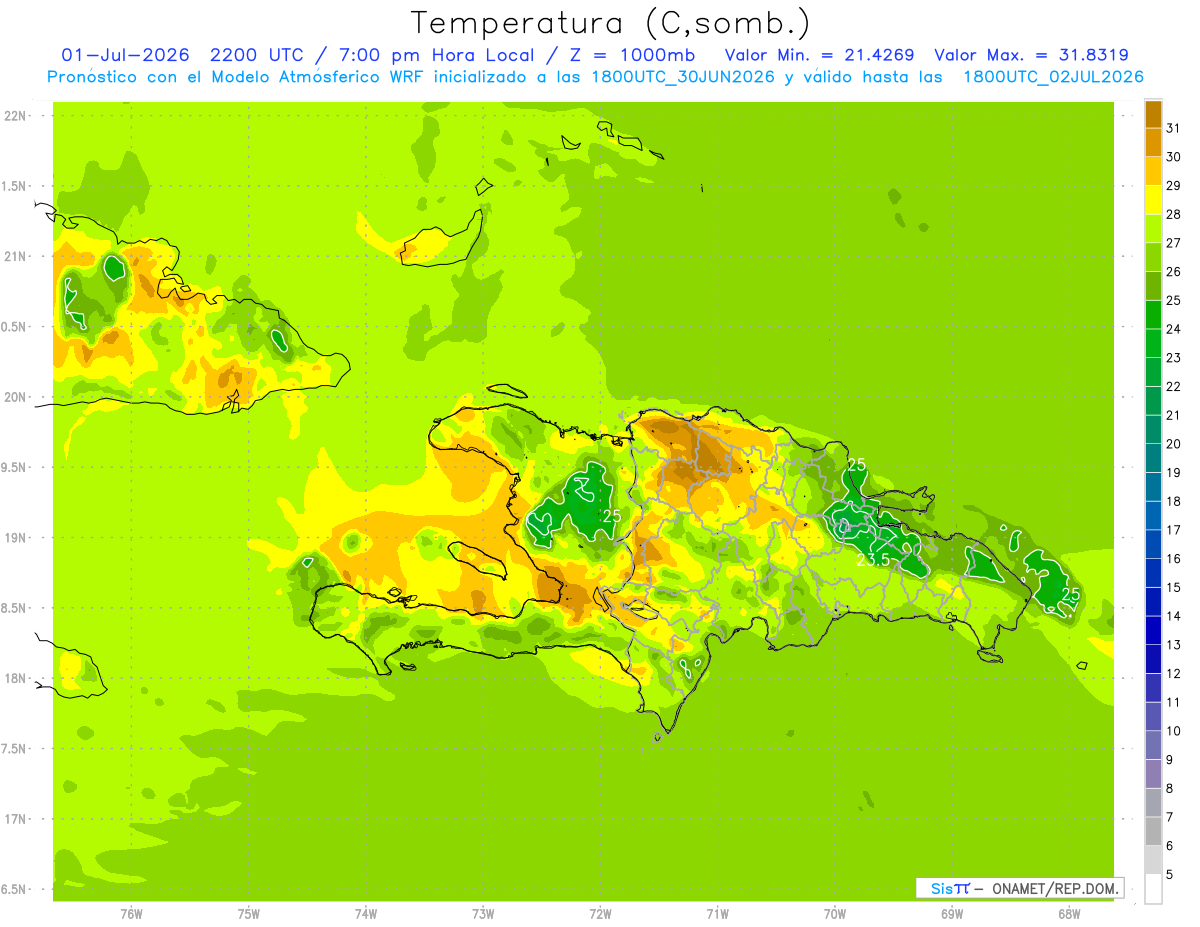The height and width of the screenshot is (927, 1200).
Task: Click the color scale label '27'
Action: tap(1173, 243)
